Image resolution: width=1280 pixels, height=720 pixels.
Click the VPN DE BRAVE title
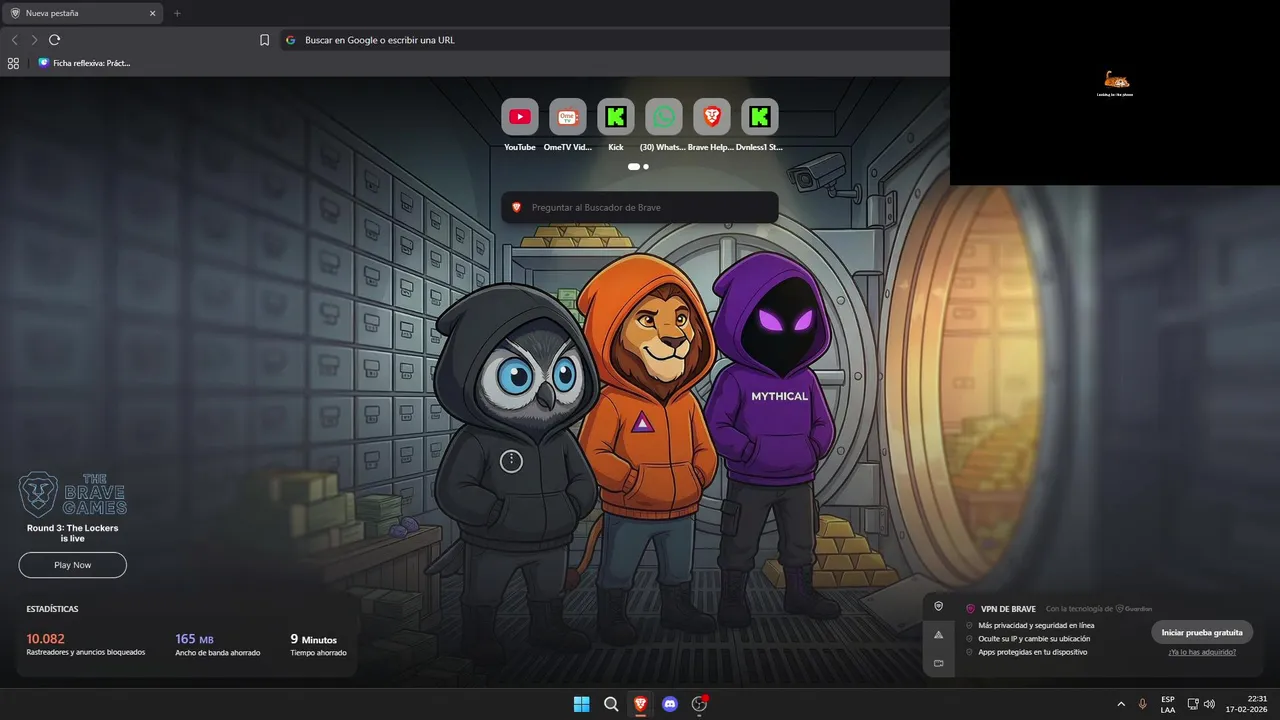click(1008, 609)
